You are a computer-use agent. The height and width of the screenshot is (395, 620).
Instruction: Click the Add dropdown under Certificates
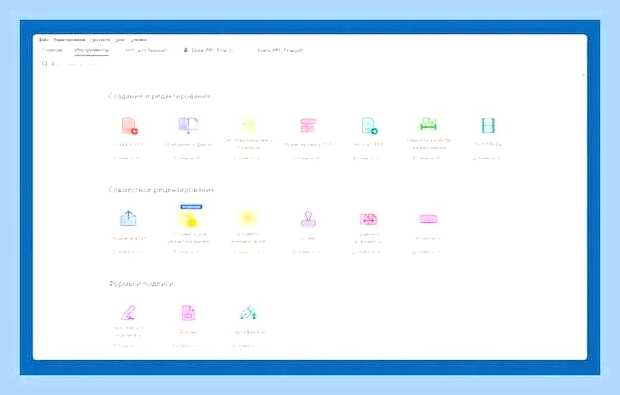(x=247, y=346)
